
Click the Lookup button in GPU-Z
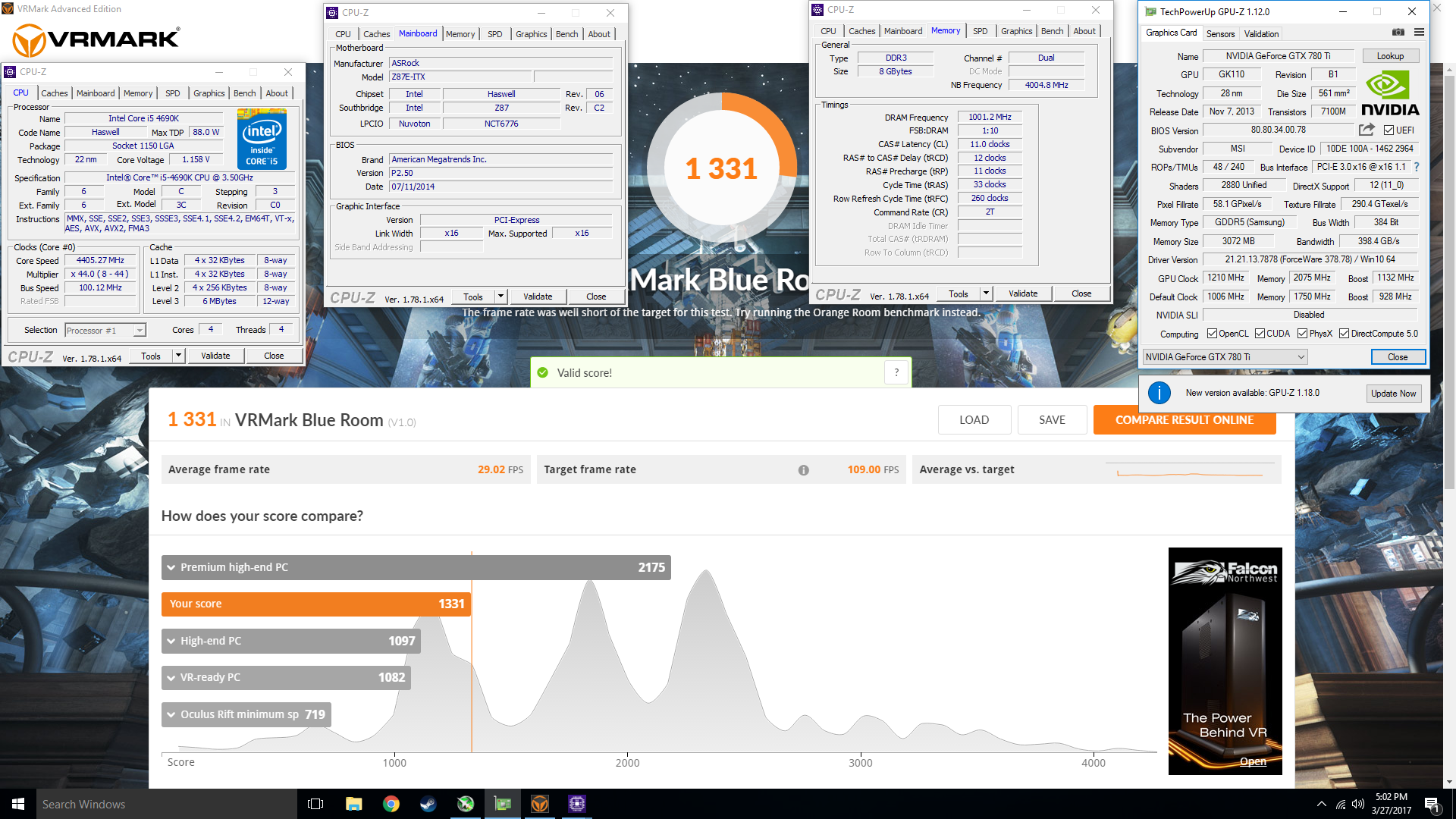[x=1390, y=56]
